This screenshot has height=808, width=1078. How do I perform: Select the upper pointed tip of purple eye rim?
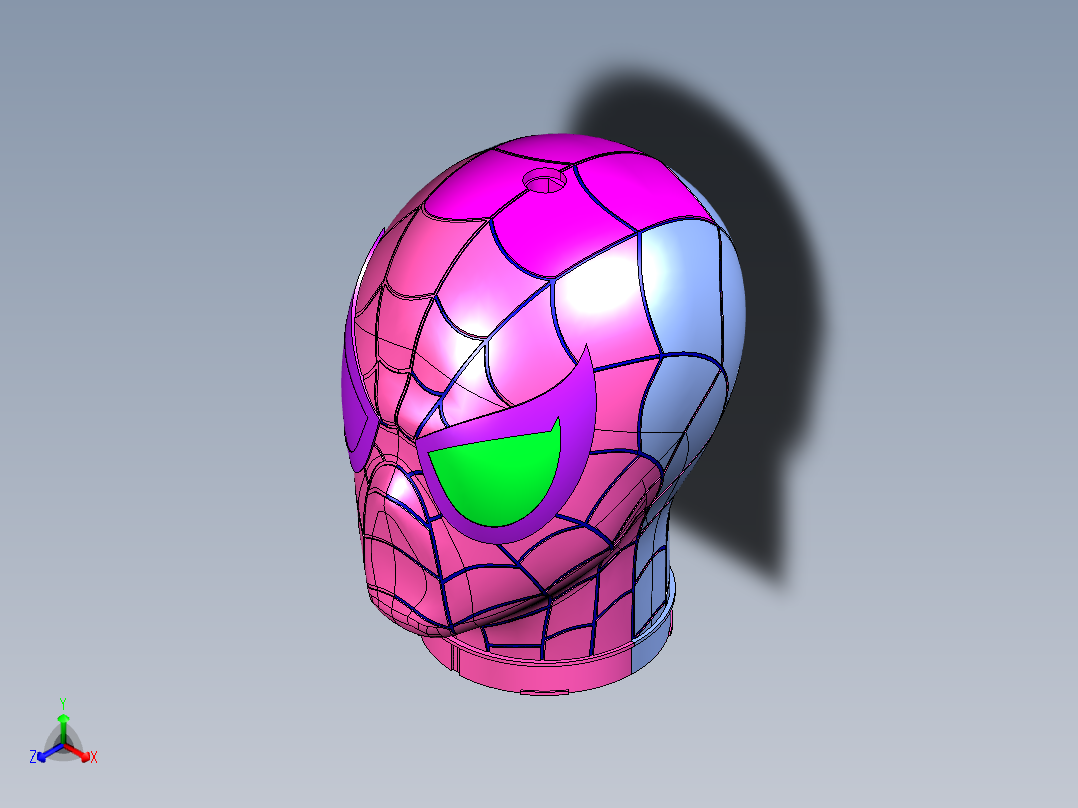click(586, 358)
